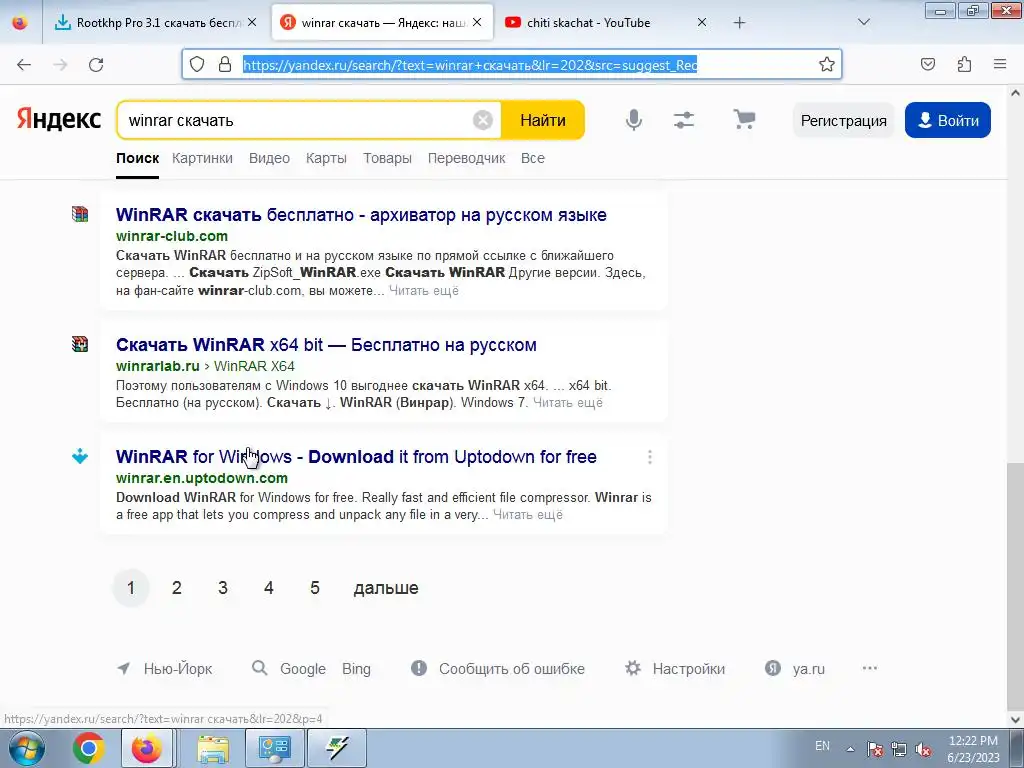Search same query on Google

(x=302, y=669)
